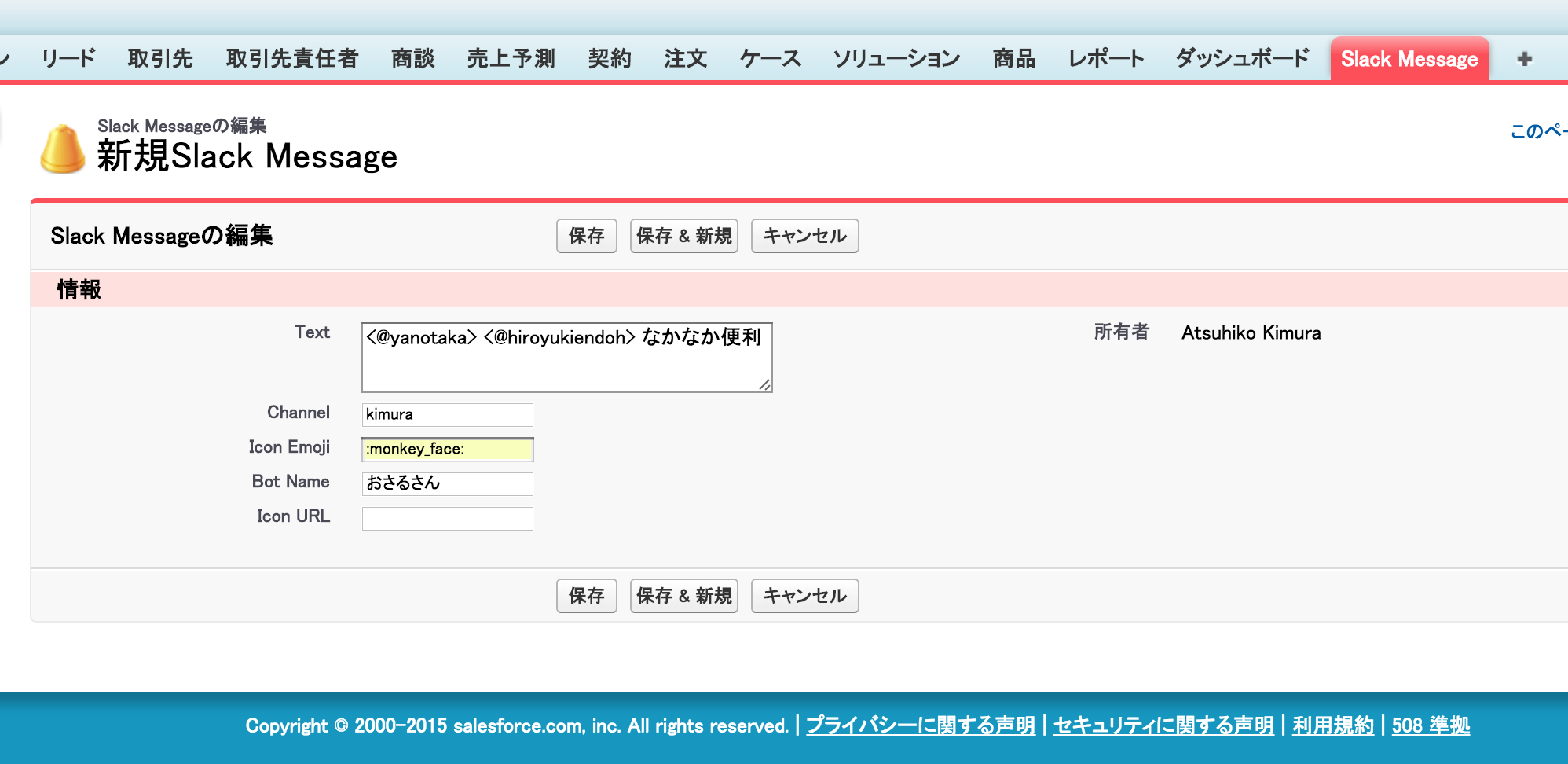Click the top 保存 & 新規 button
The image size is (1568, 764).
[684, 236]
